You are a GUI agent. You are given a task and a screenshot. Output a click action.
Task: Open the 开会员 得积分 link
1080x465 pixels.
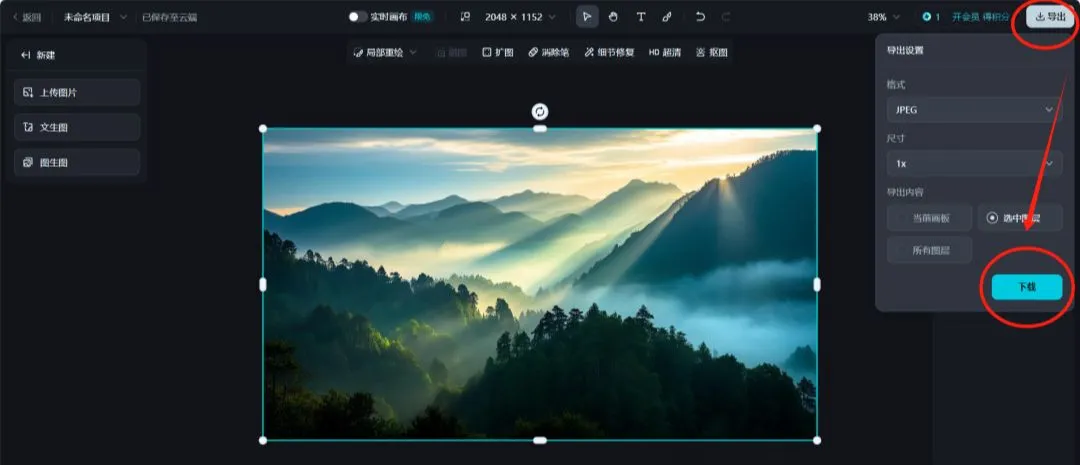click(980, 17)
